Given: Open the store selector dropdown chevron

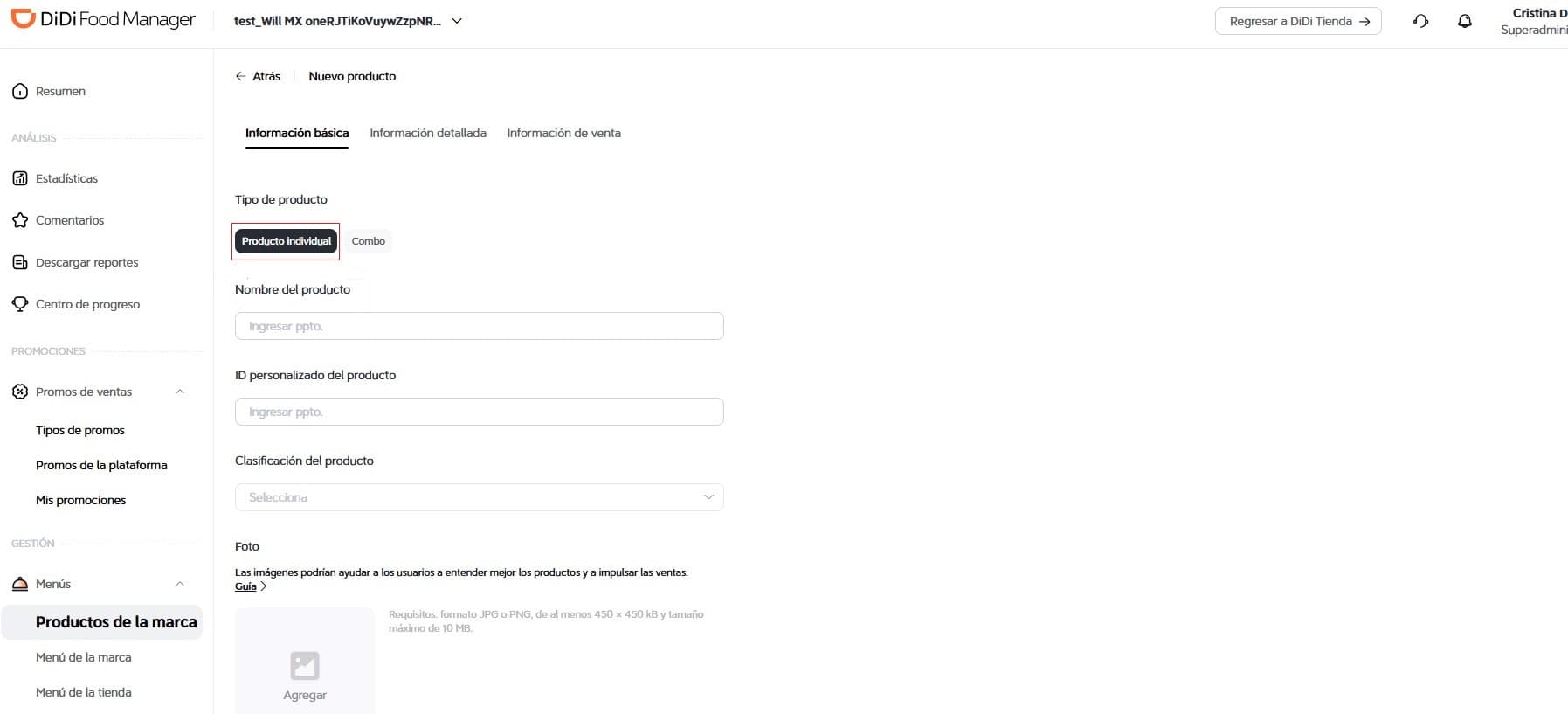Looking at the screenshot, I should click(457, 21).
